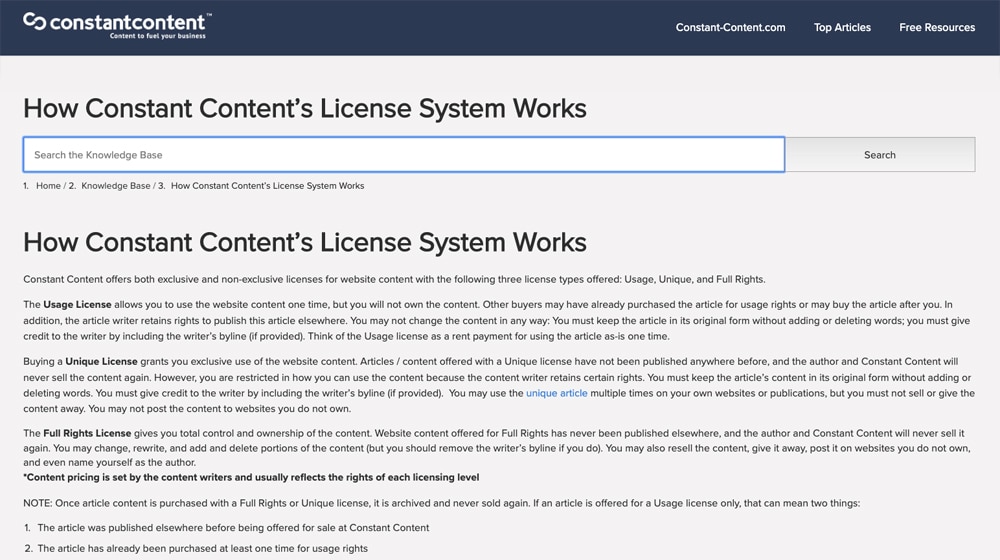Go to the Home breadcrumb link
1000x560 pixels.
(x=48, y=186)
